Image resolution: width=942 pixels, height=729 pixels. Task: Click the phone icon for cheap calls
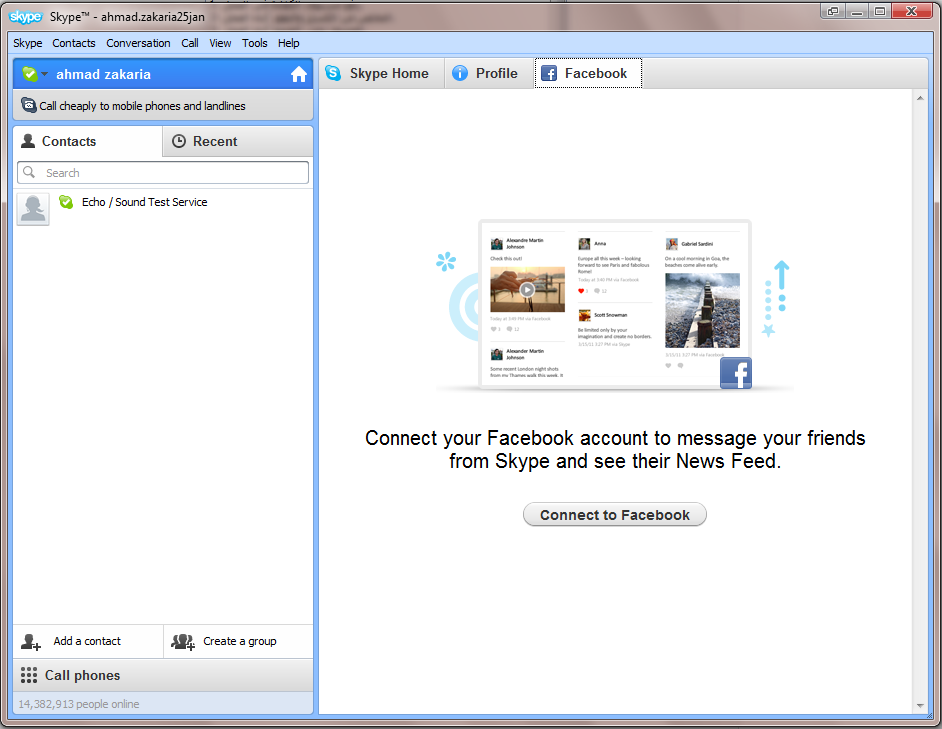[28, 105]
